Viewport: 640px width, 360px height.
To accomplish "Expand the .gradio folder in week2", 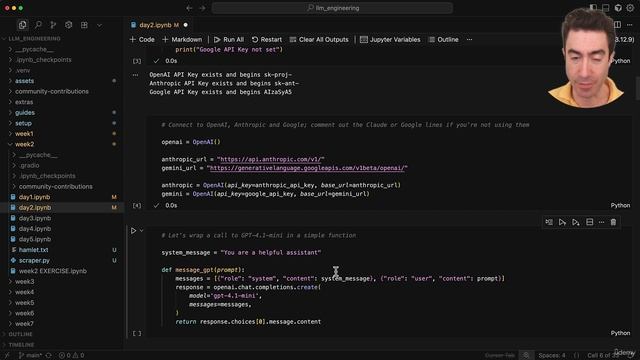I will [29, 165].
